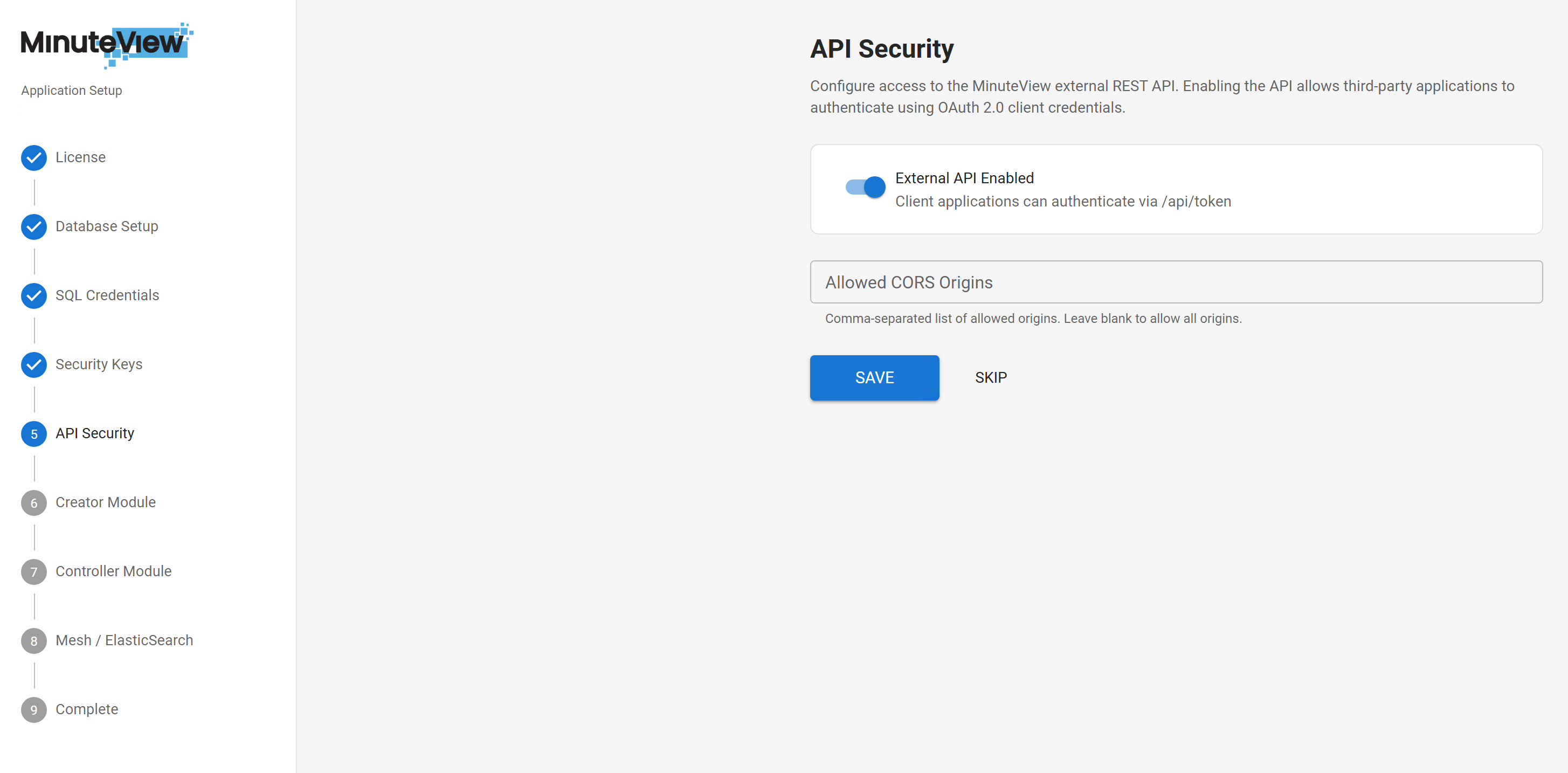Open the Creator Module setup step

(105, 503)
